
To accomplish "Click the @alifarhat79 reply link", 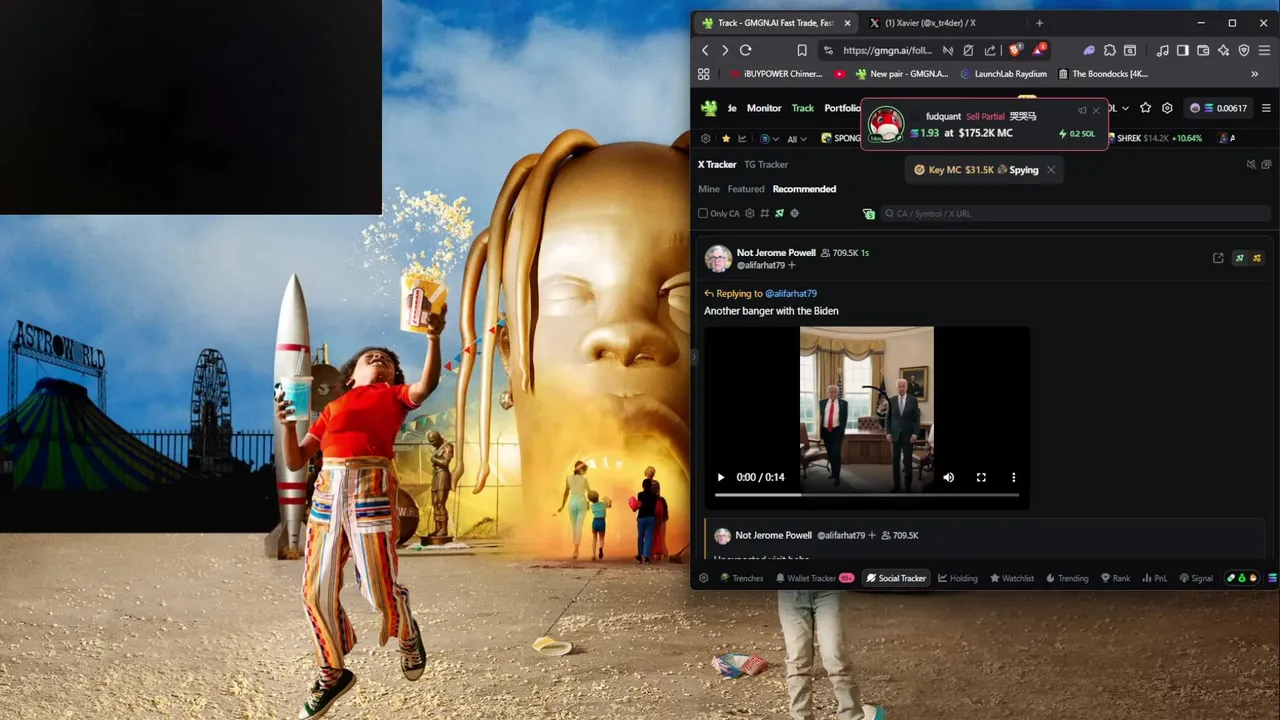I will (791, 293).
